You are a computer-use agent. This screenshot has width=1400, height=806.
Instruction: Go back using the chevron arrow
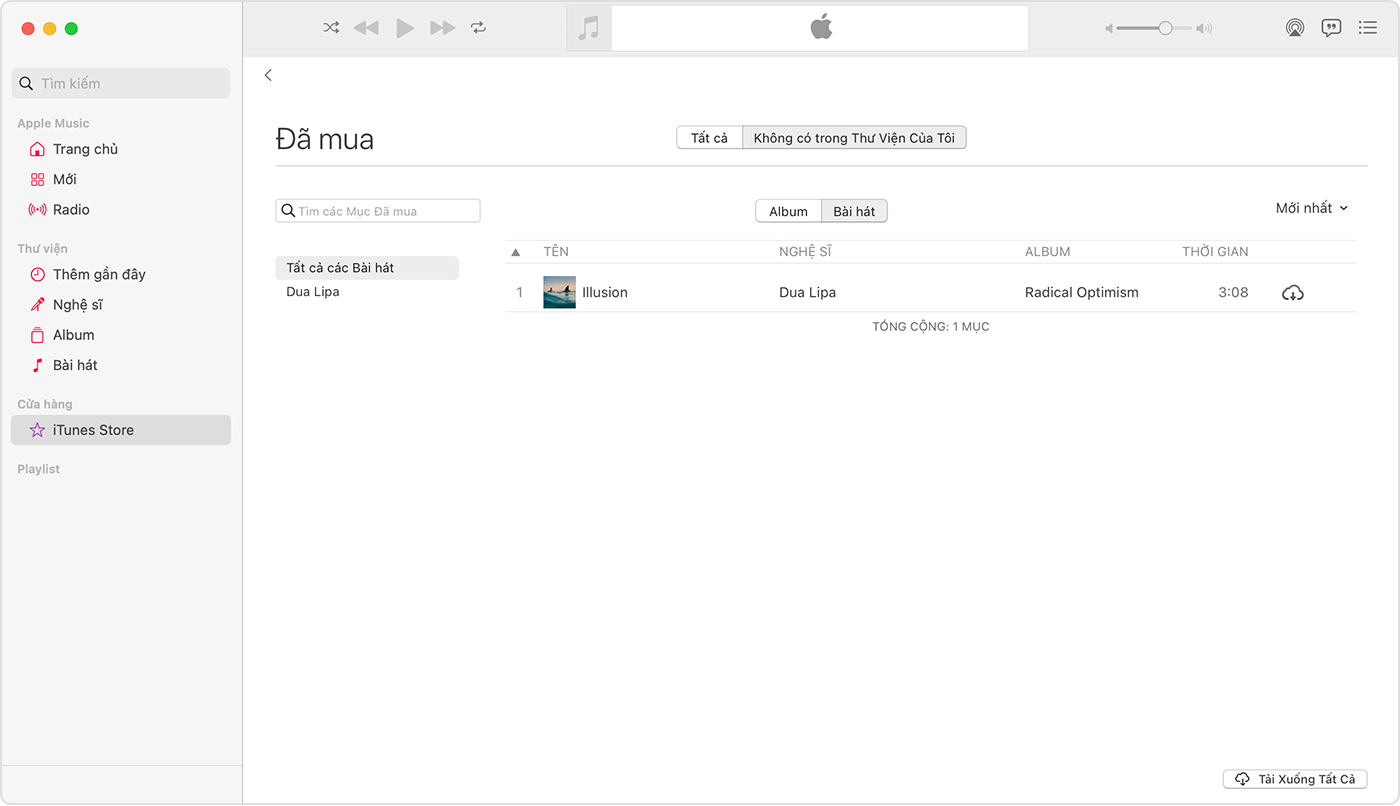tap(268, 75)
